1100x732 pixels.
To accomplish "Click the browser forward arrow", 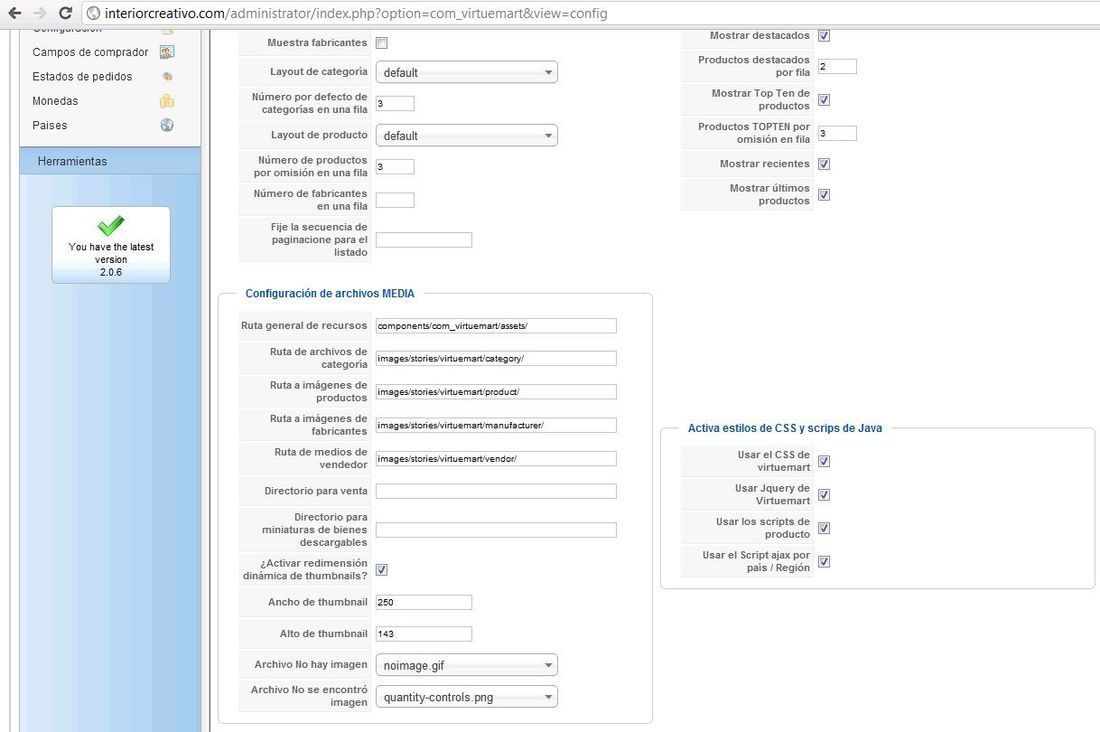I will point(39,13).
